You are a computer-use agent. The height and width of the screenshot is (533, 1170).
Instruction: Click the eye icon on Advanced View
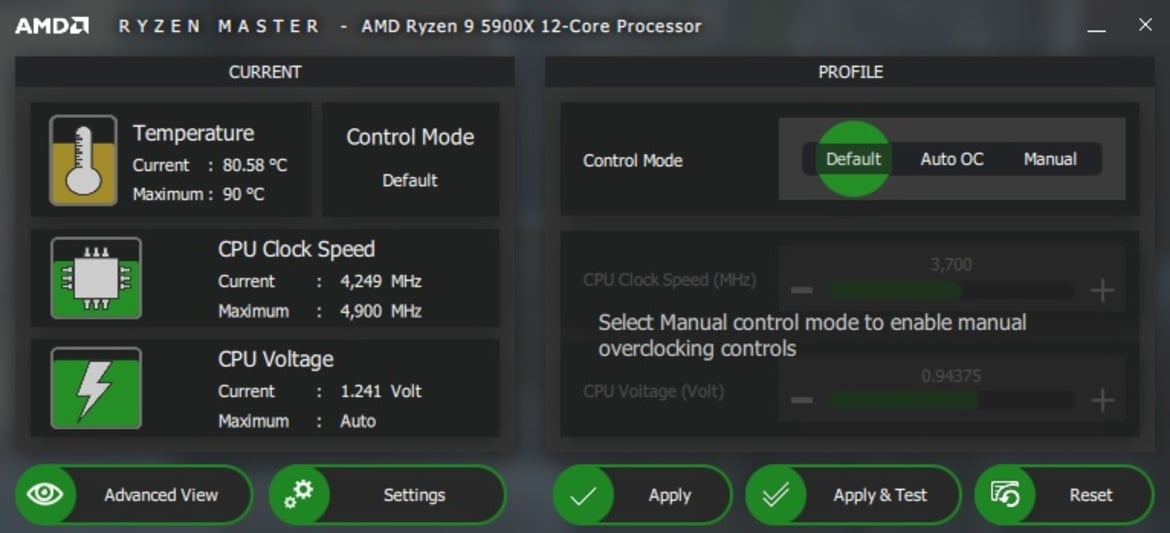(45, 494)
